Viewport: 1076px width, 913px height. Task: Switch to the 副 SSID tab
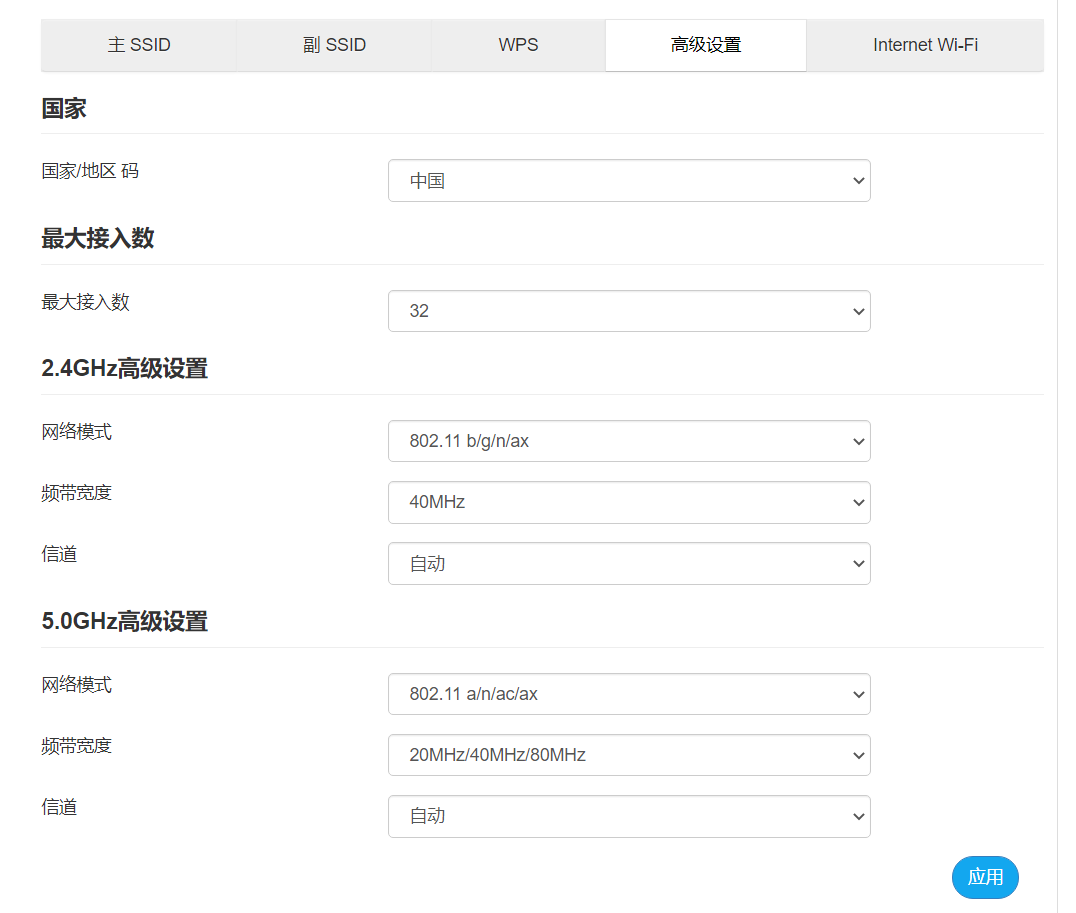(x=332, y=45)
